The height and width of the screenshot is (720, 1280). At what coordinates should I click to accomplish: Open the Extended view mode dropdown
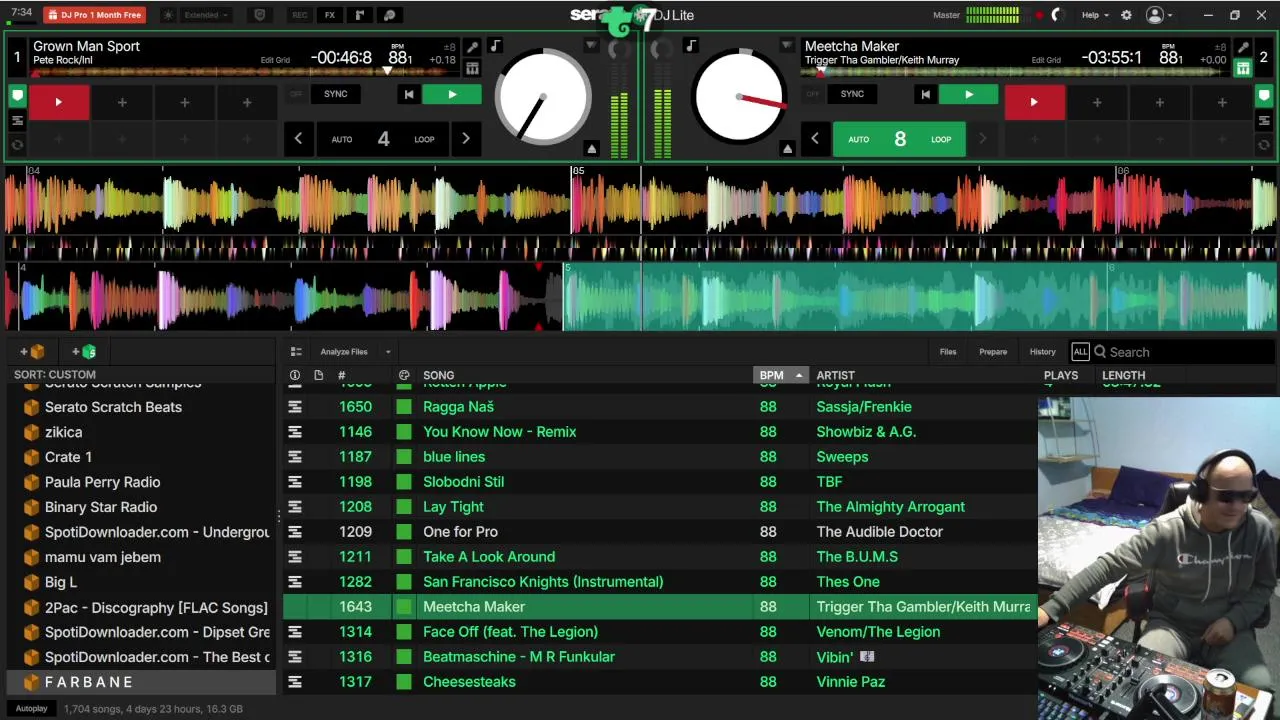coord(206,15)
